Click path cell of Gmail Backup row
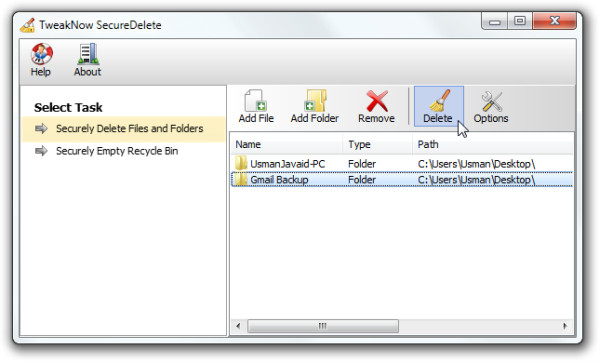Viewport: 600px width, 362px height. click(476, 179)
